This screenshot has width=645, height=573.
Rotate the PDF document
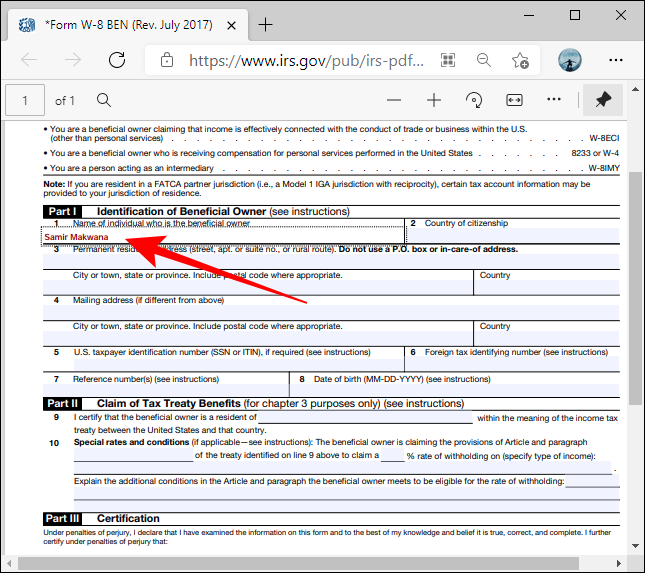(475, 100)
